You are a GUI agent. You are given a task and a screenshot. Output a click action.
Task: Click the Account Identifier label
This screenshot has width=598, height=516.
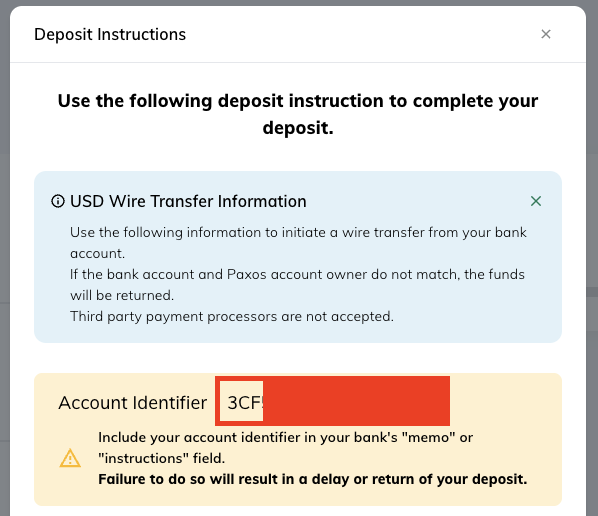132,403
